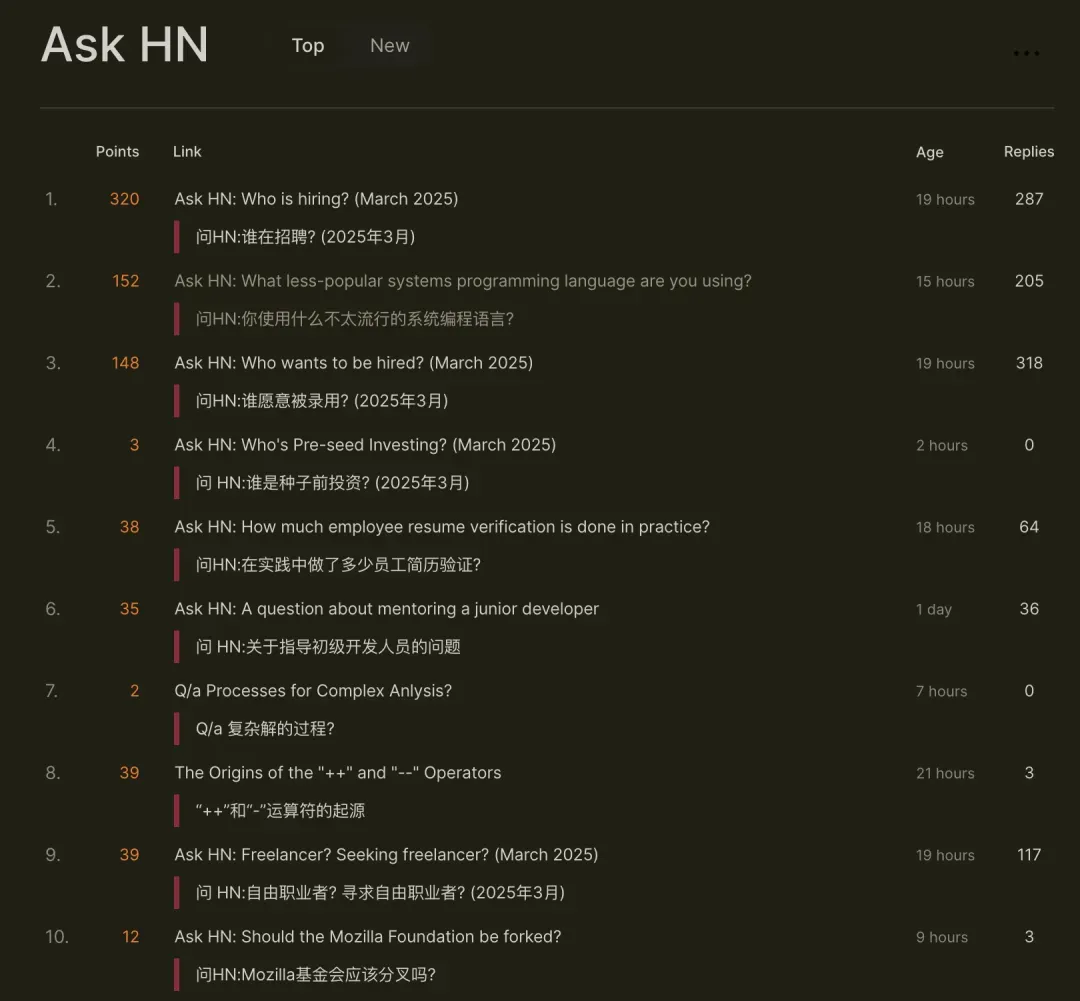1080x1001 pixels.
Task: Open the employee resume verification question
Action: (x=441, y=527)
